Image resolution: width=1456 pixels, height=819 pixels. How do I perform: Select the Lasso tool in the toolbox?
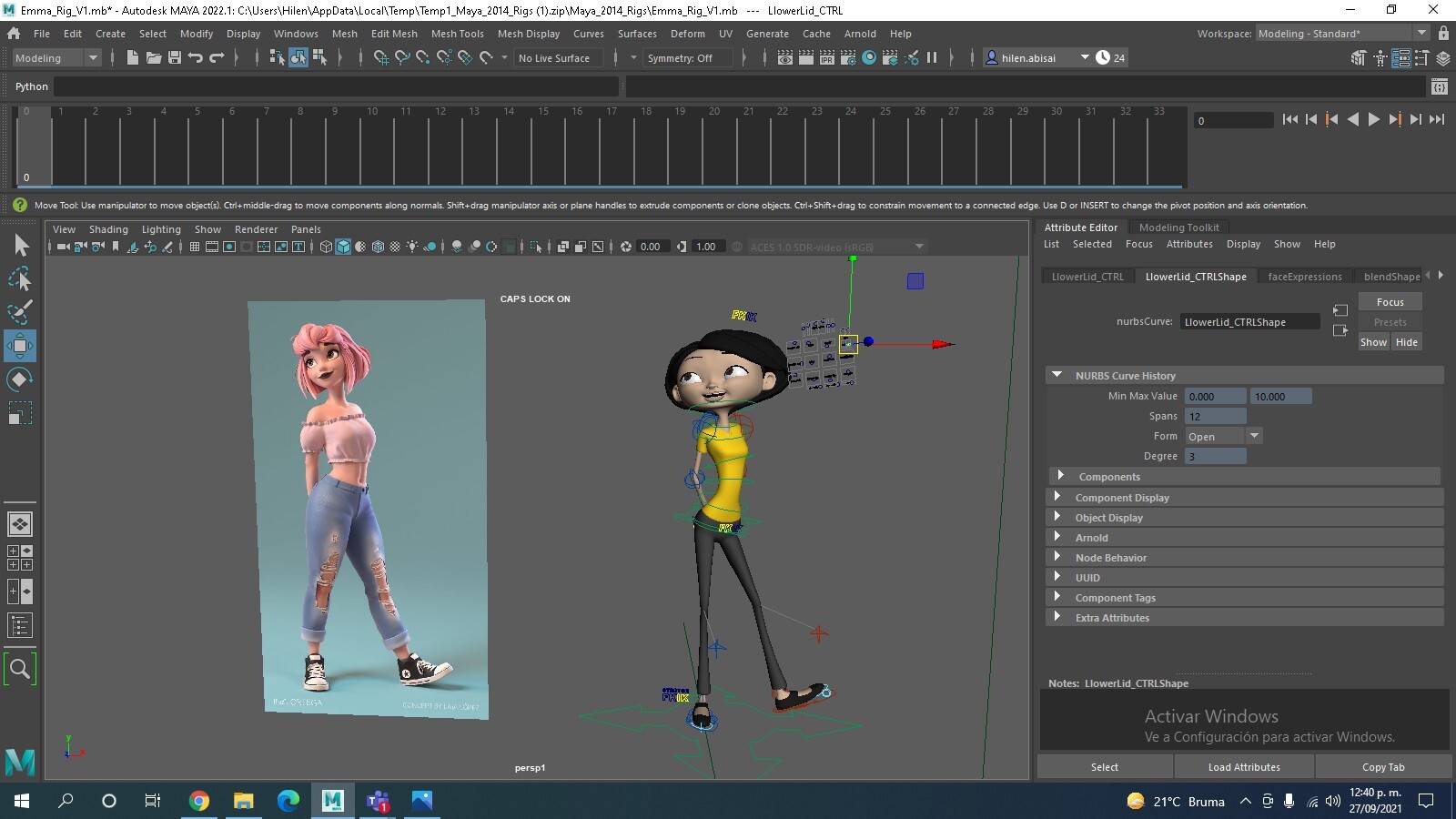[x=20, y=278]
